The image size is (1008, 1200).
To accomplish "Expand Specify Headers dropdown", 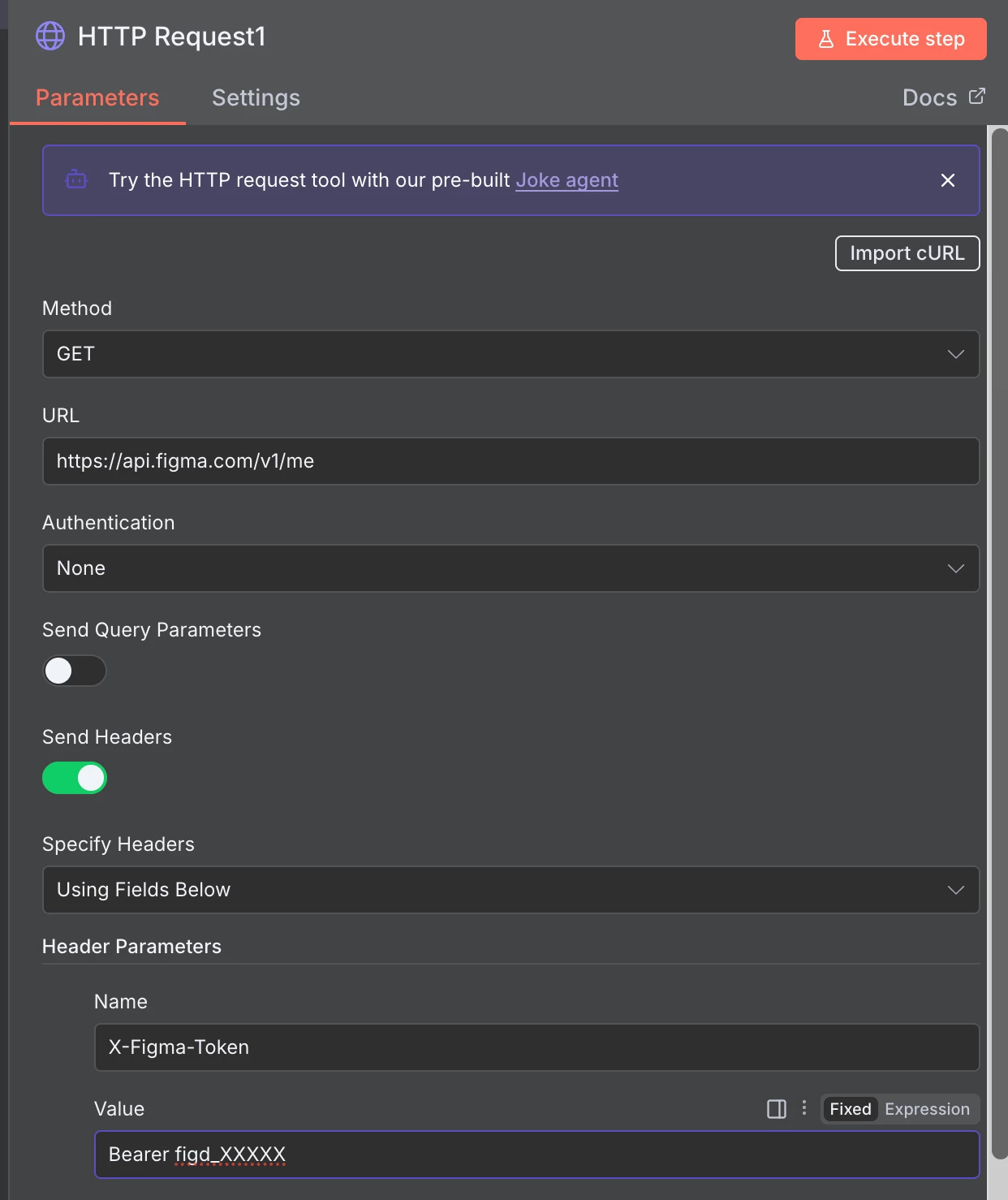I will pos(510,890).
